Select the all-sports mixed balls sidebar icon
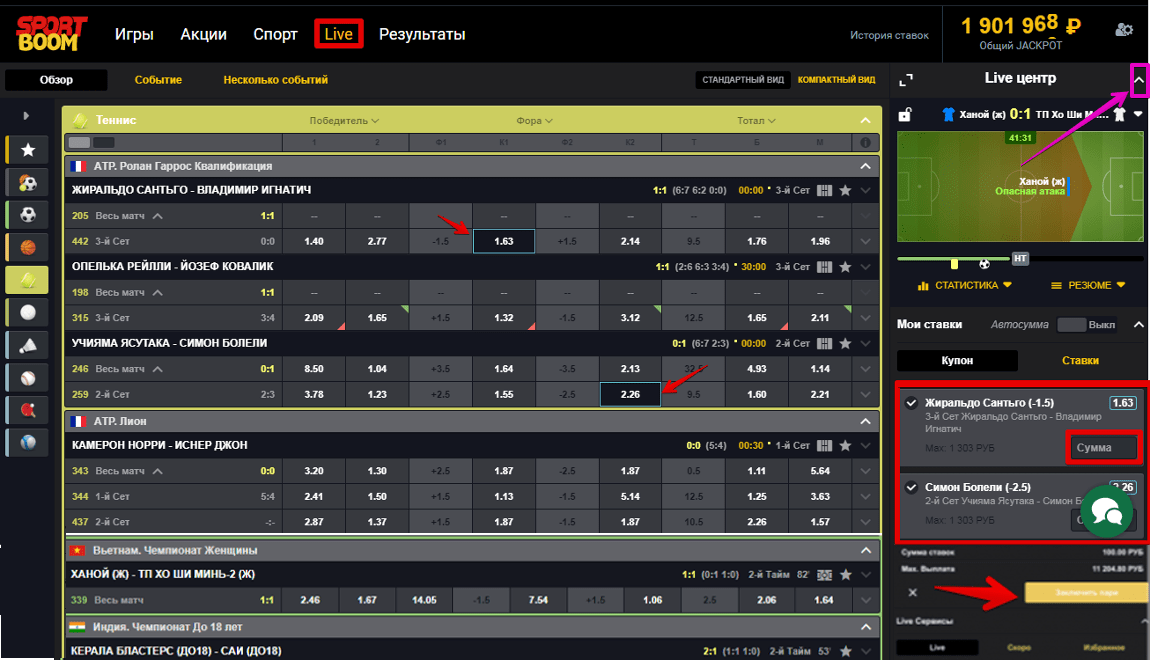 [28, 182]
